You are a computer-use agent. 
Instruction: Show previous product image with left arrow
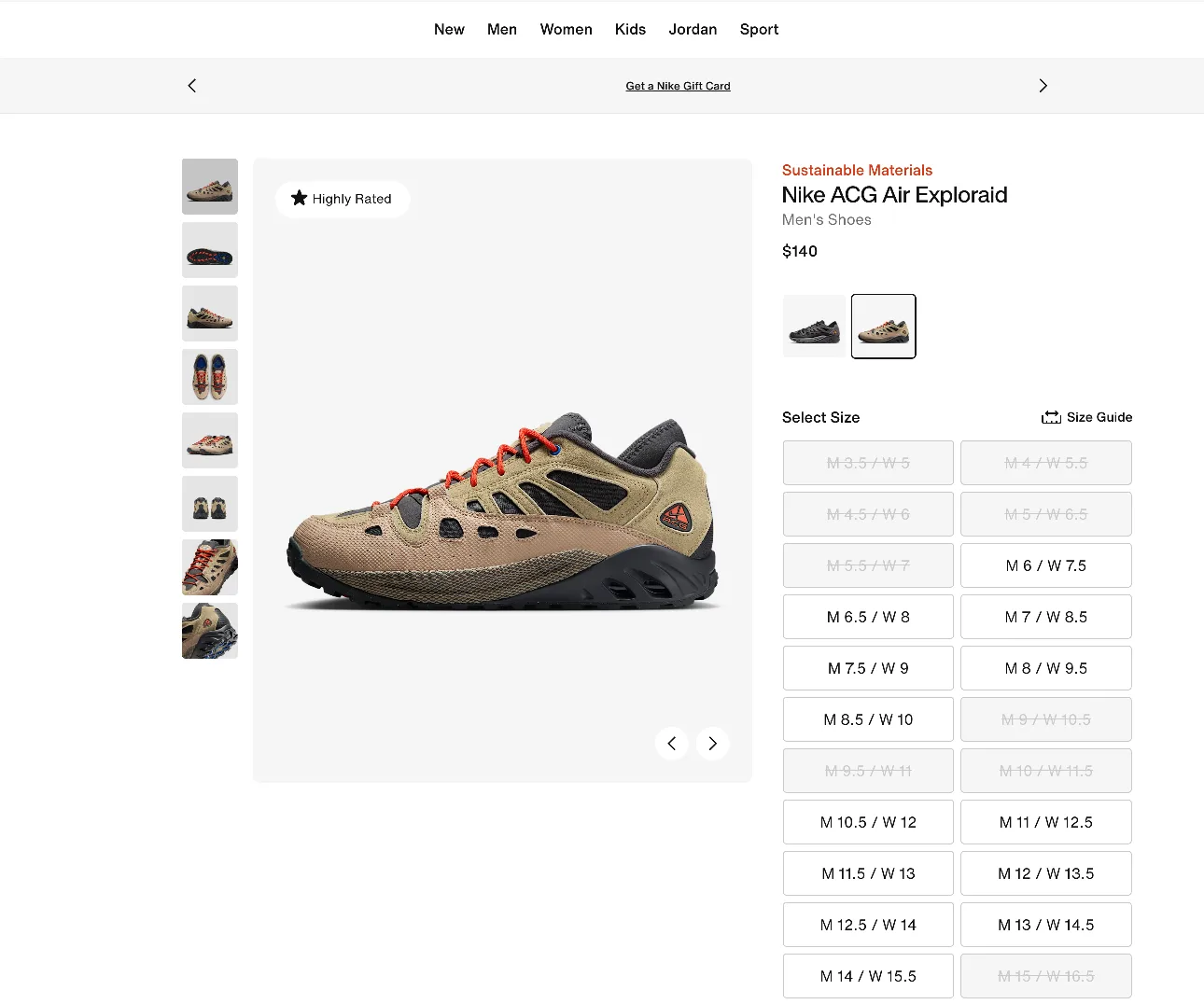(672, 744)
